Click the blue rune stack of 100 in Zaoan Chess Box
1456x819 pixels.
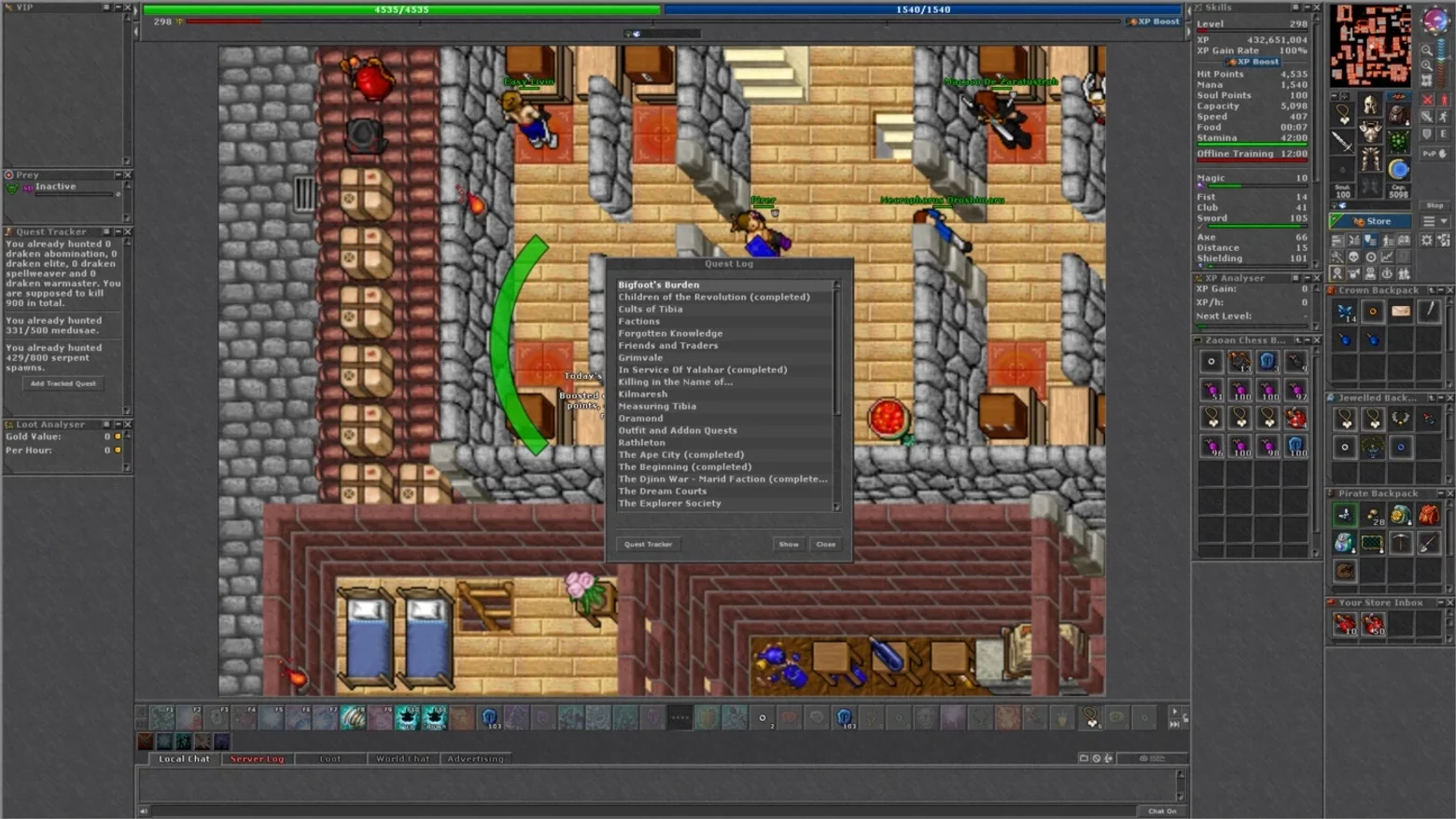(x=1295, y=446)
